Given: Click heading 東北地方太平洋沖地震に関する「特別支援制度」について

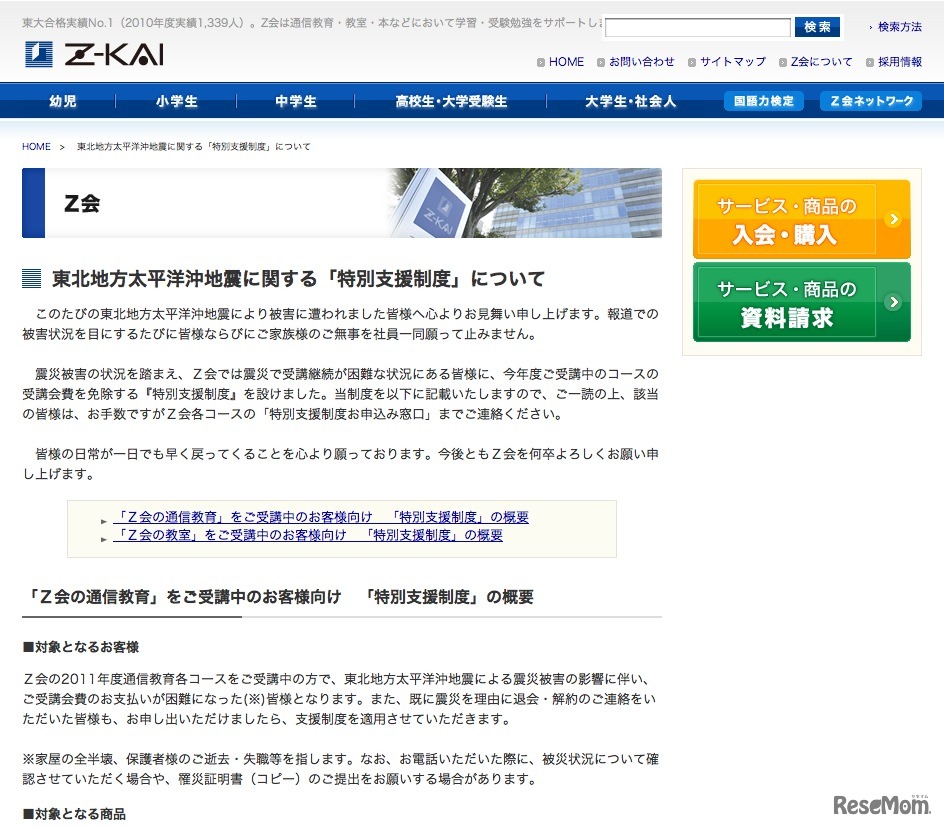Looking at the screenshot, I should pyautogui.click(x=298, y=278).
